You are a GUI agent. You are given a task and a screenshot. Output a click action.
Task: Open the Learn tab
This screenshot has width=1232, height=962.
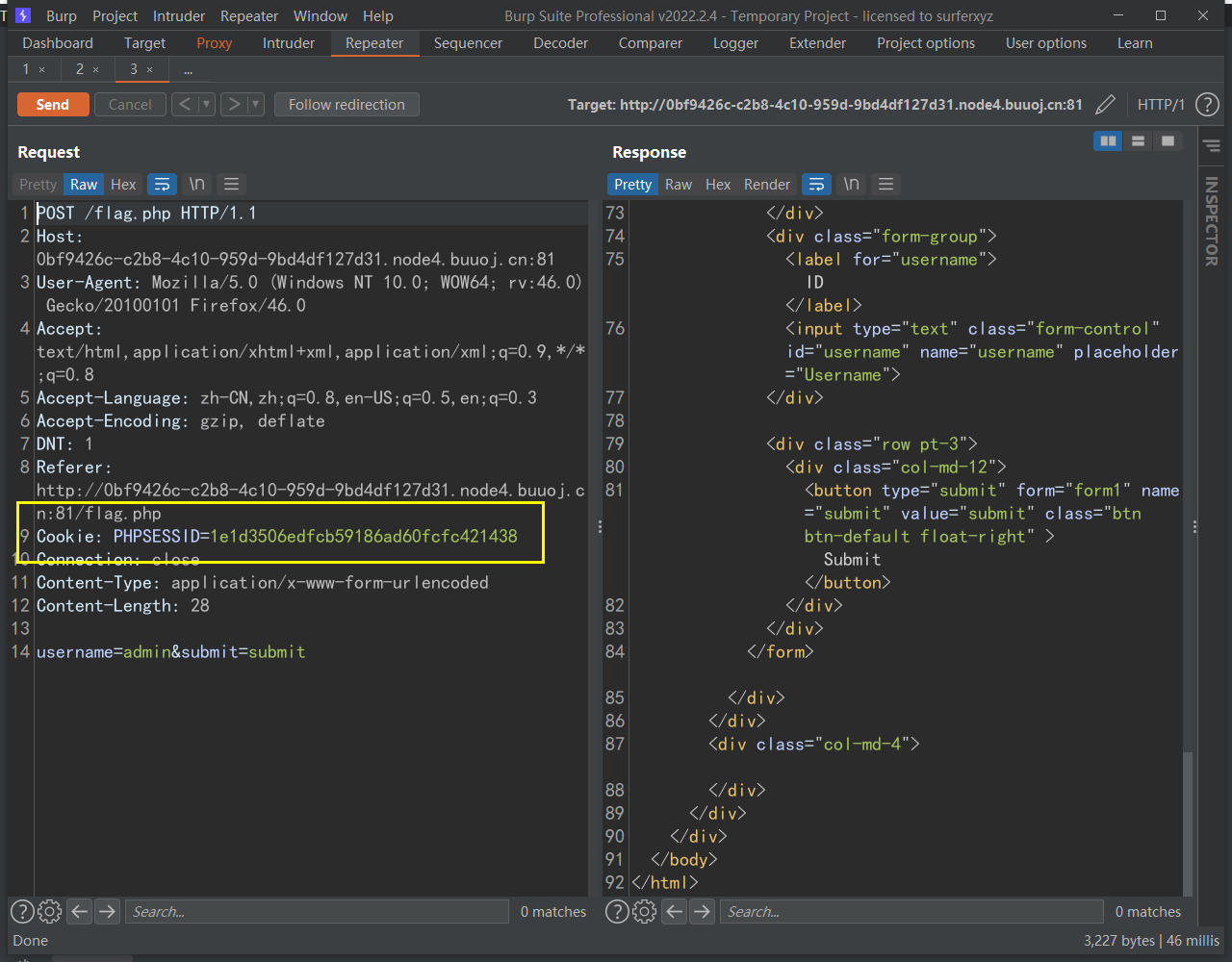[1135, 43]
